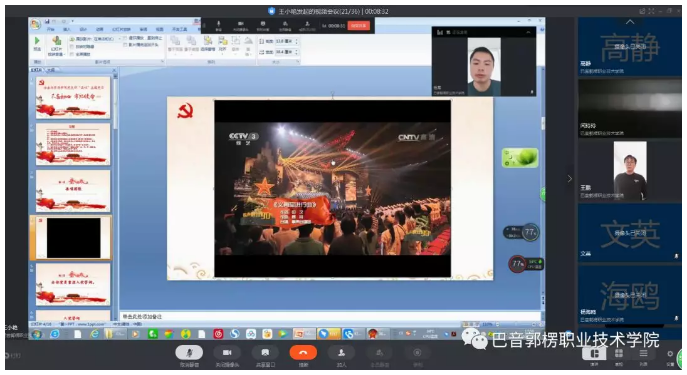Enable the loop-until-stopped checkbox

click(125, 39)
